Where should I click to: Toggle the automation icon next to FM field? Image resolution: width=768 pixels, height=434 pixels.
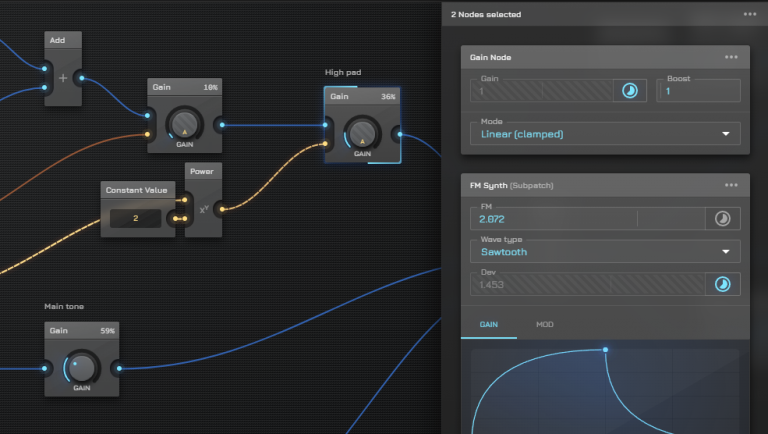point(722,218)
